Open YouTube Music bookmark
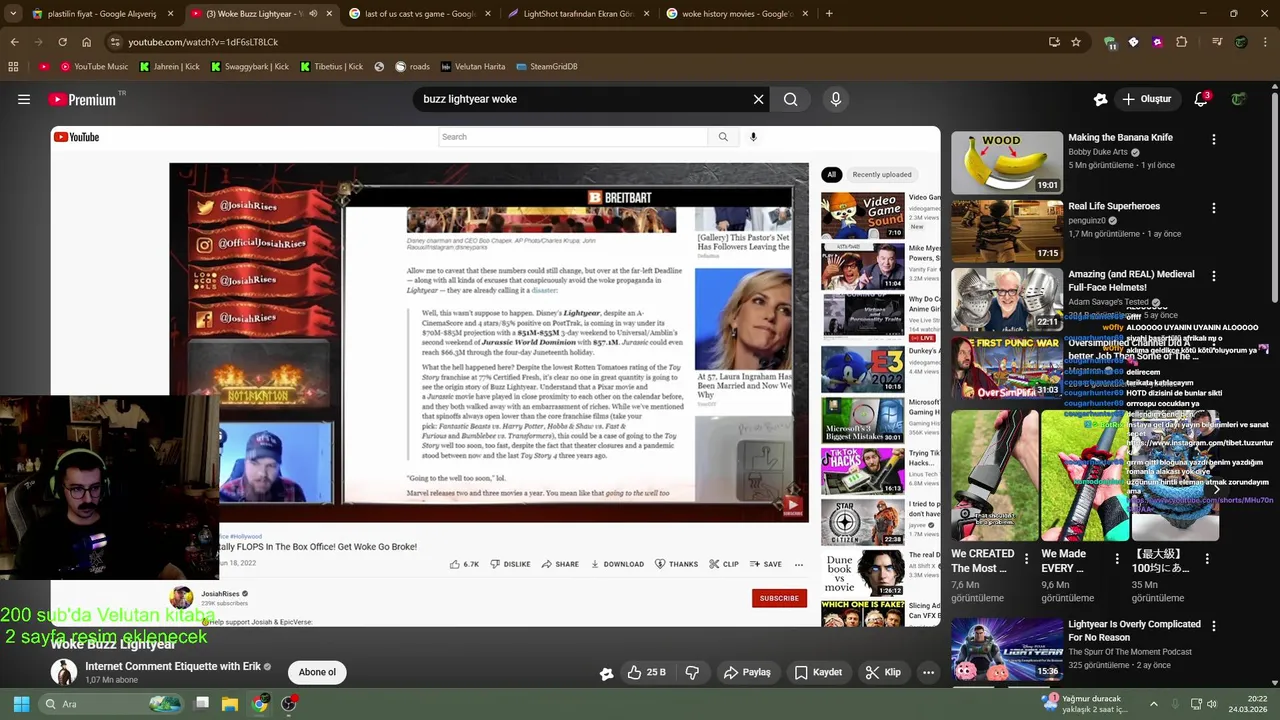The image size is (1280, 720). point(94,67)
